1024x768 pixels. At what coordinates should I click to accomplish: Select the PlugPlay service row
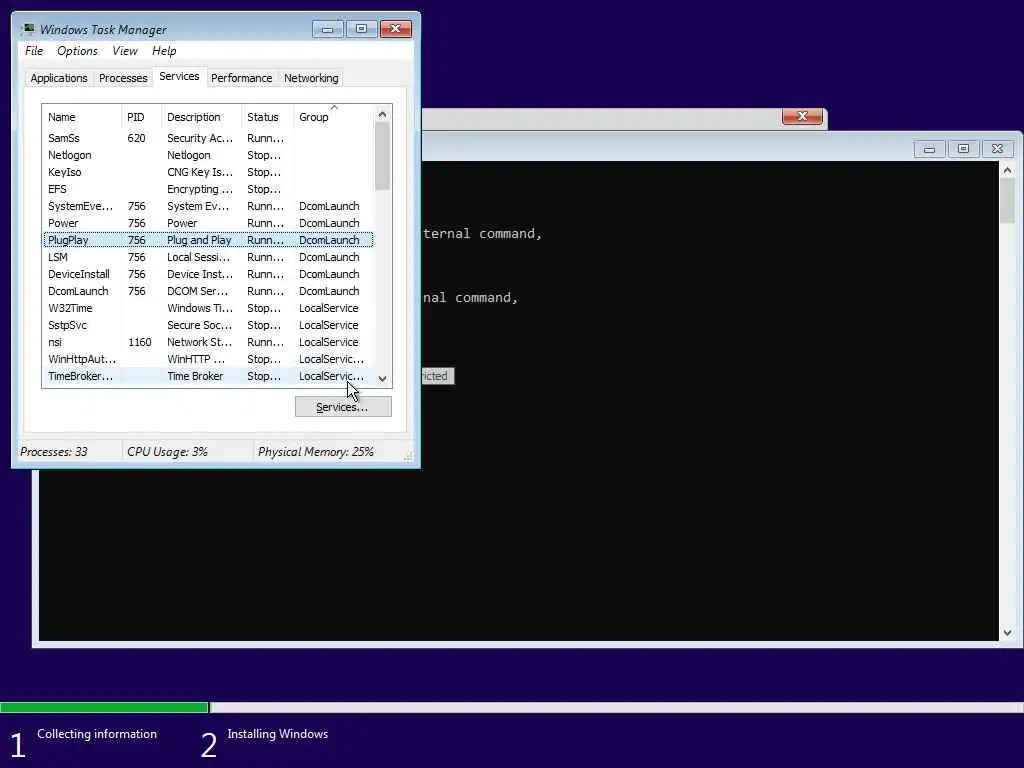click(208, 240)
